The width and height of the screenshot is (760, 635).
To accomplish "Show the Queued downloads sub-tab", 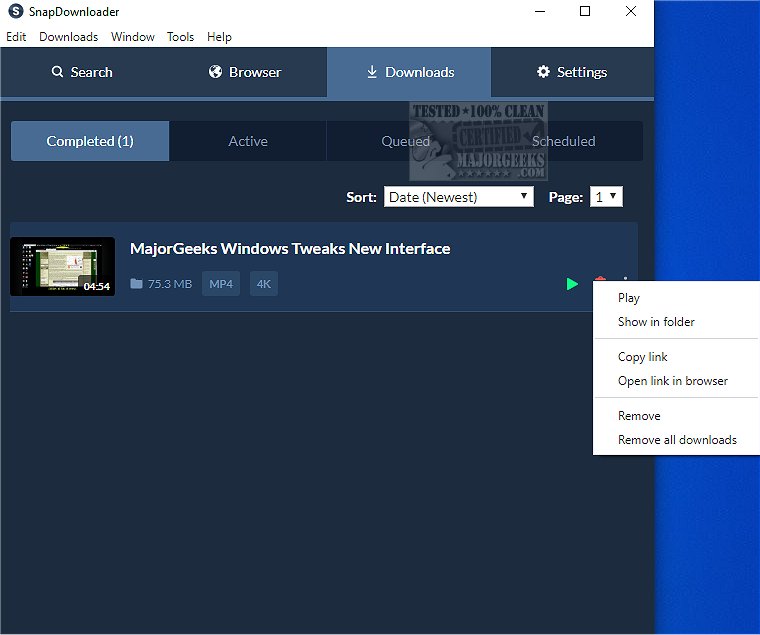I will [406, 141].
